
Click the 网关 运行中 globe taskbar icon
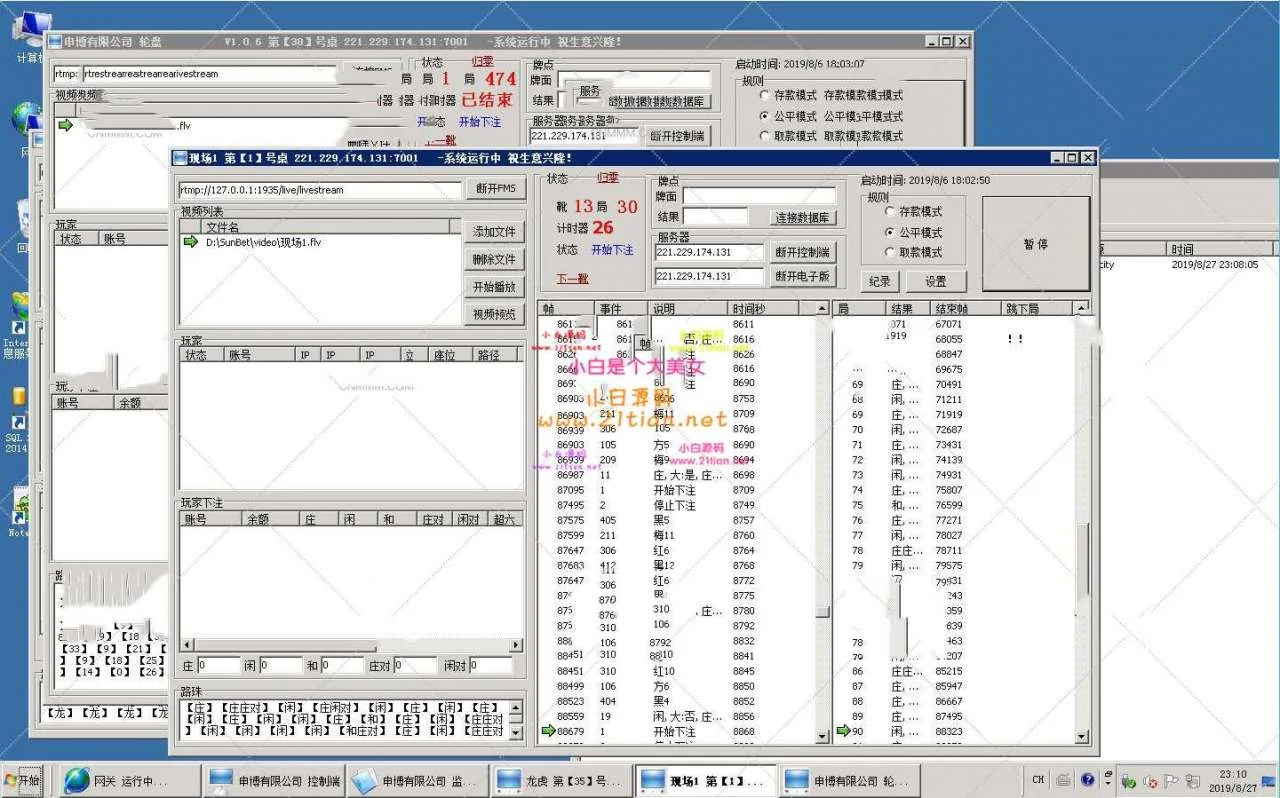tap(77, 781)
